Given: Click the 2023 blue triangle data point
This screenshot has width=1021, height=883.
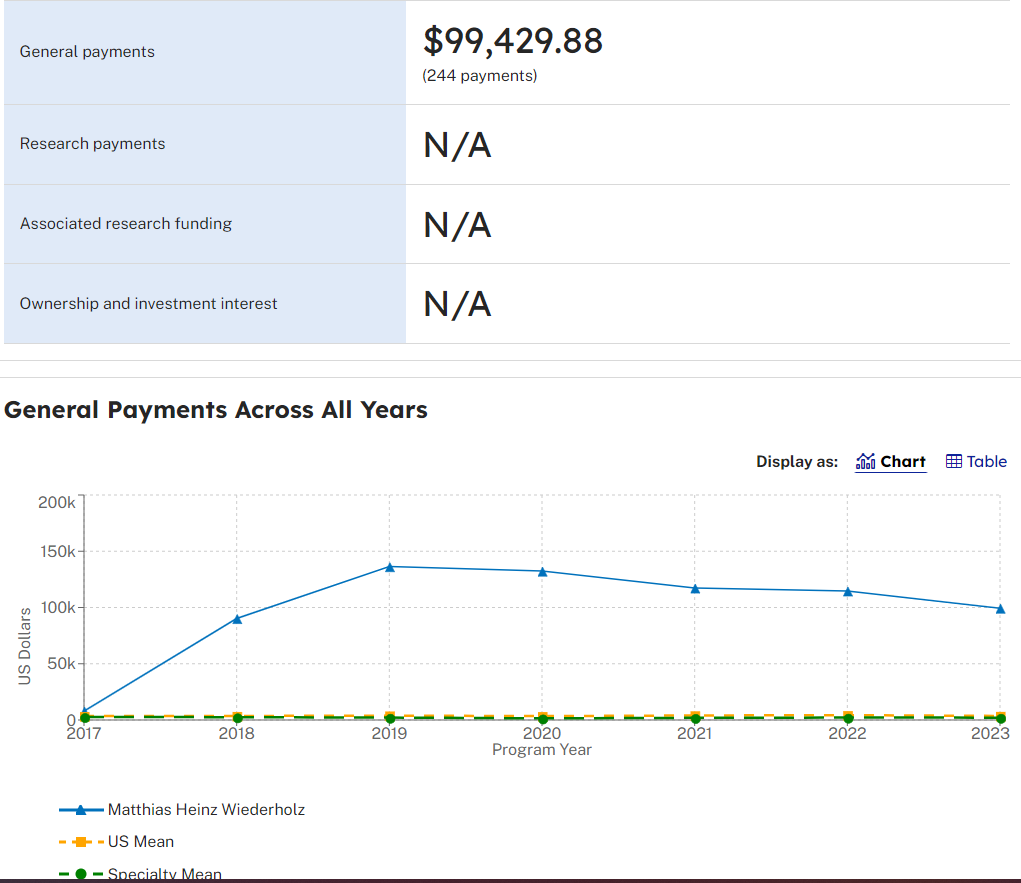Looking at the screenshot, I should [1001, 609].
